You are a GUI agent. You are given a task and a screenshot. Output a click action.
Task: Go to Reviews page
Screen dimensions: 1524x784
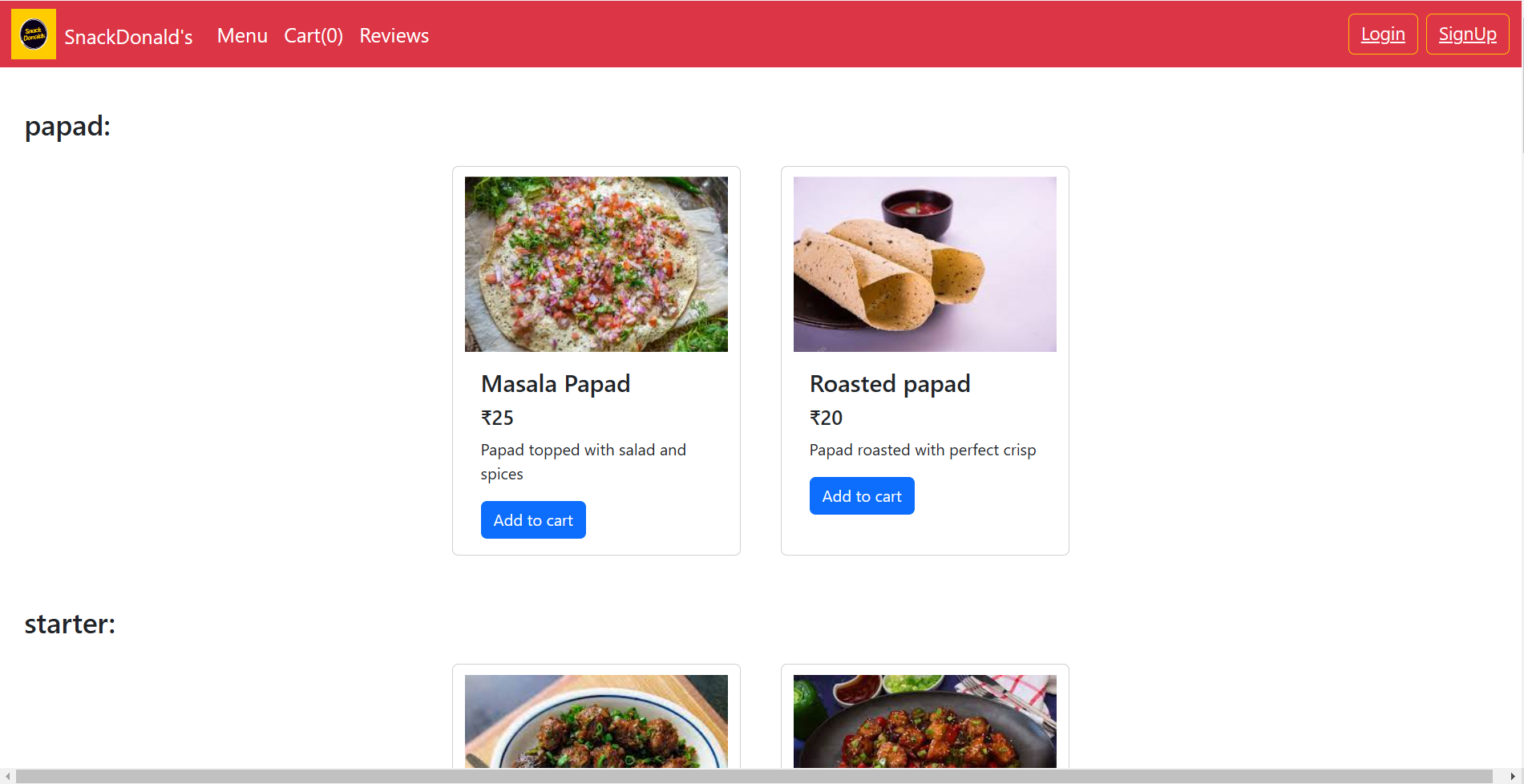pyautogui.click(x=394, y=36)
